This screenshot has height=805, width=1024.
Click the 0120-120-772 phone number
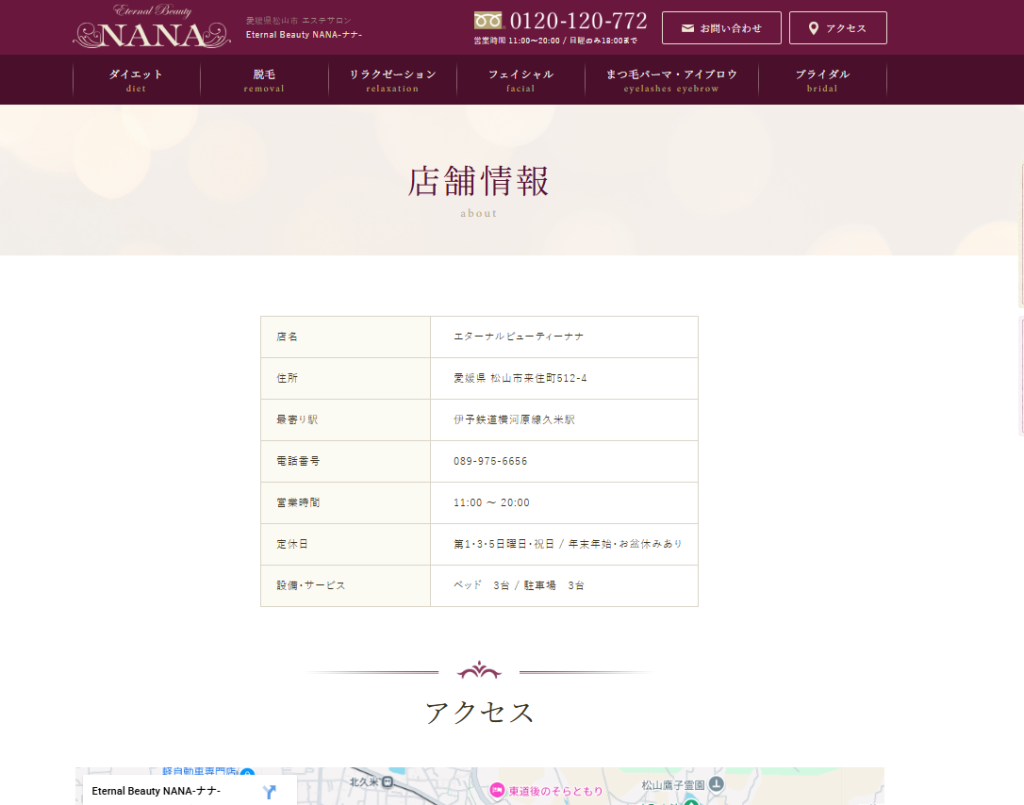point(578,21)
